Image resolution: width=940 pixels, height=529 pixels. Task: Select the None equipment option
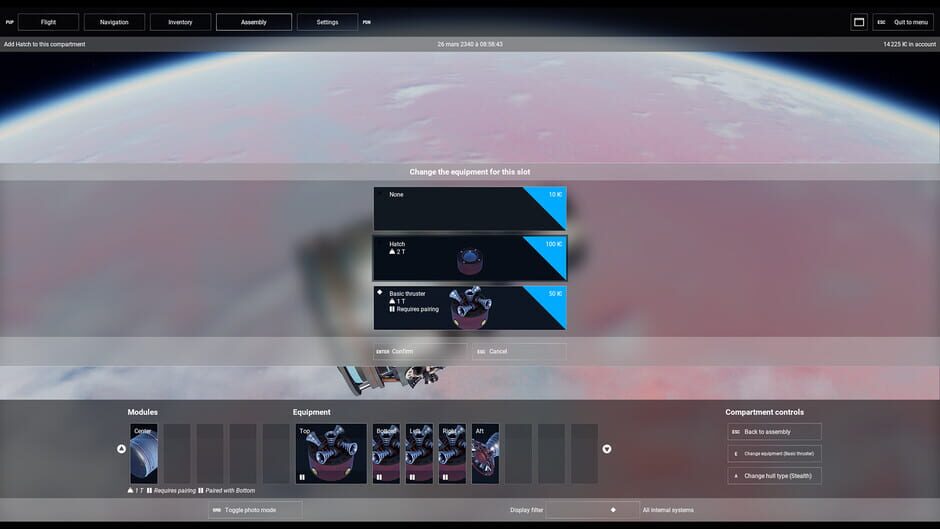pos(470,209)
